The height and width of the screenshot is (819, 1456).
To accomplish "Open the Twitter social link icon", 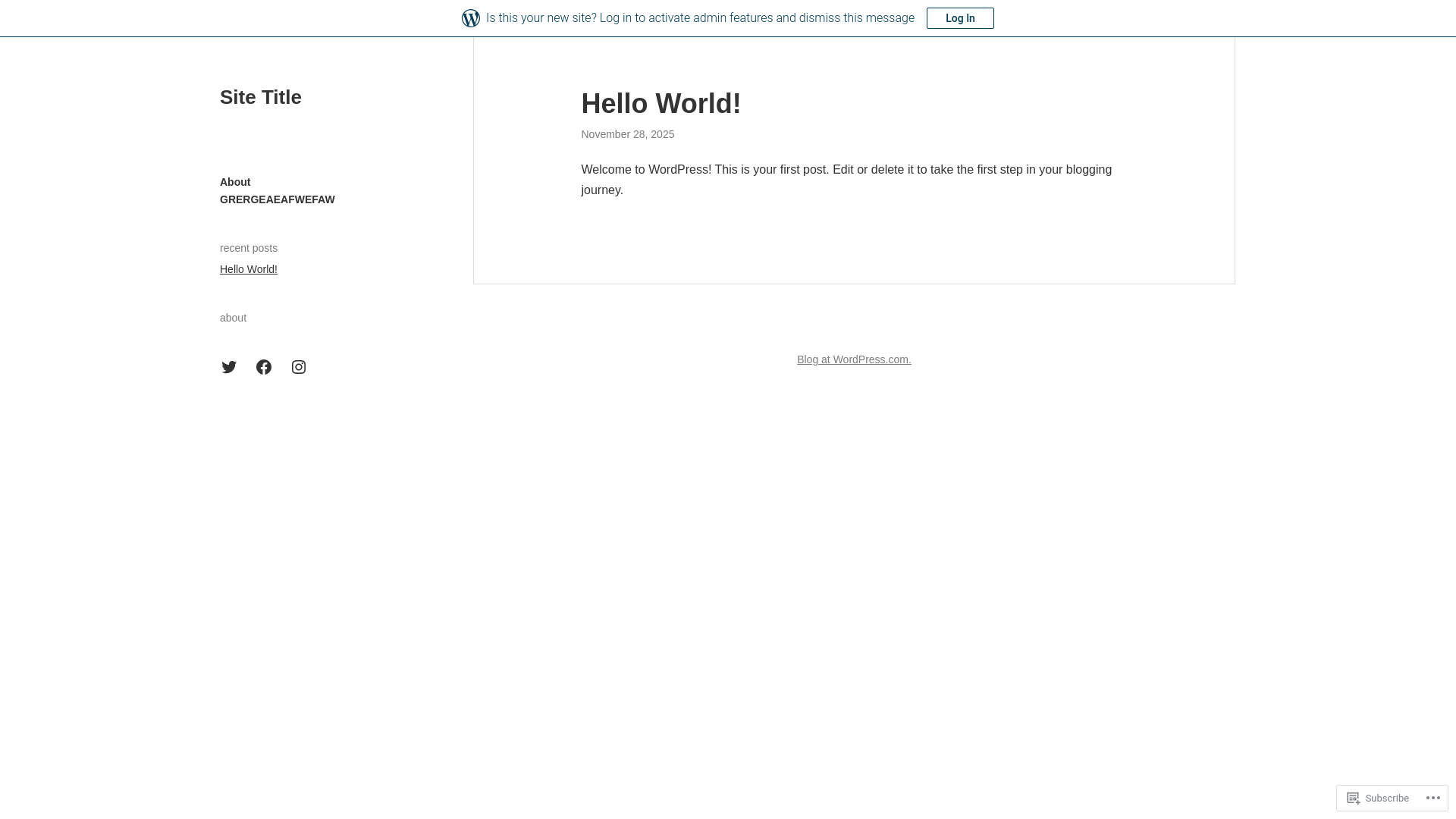I will pyautogui.click(x=229, y=367).
